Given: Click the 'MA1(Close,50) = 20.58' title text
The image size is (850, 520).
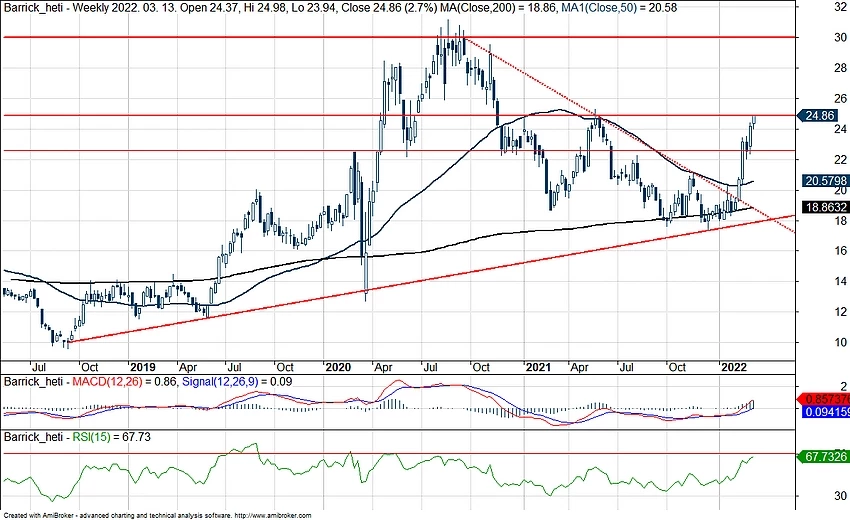Looking at the screenshot, I should coord(619,8).
